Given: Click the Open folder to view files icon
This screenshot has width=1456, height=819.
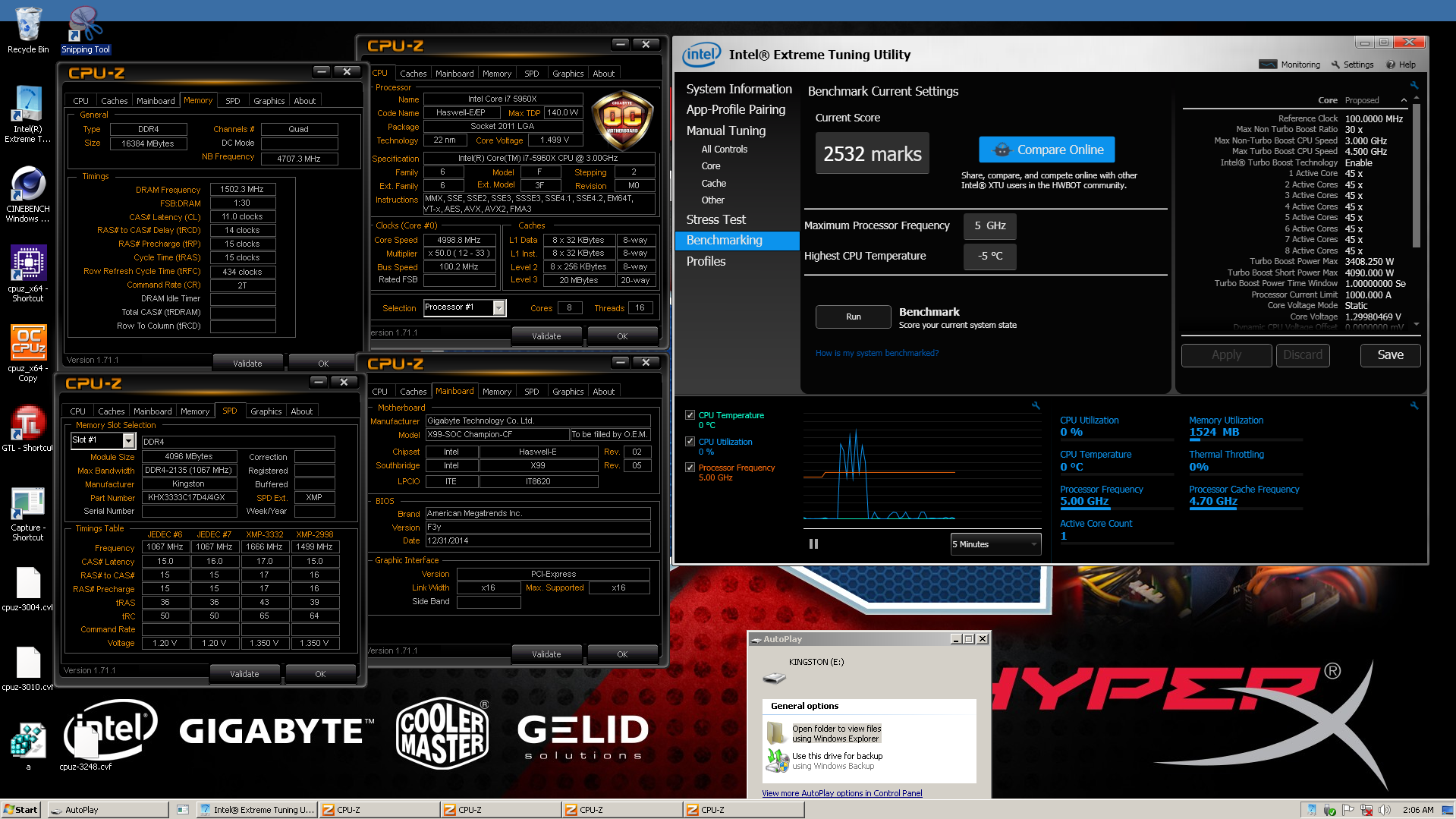Looking at the screenshot, I should [776, 732].
